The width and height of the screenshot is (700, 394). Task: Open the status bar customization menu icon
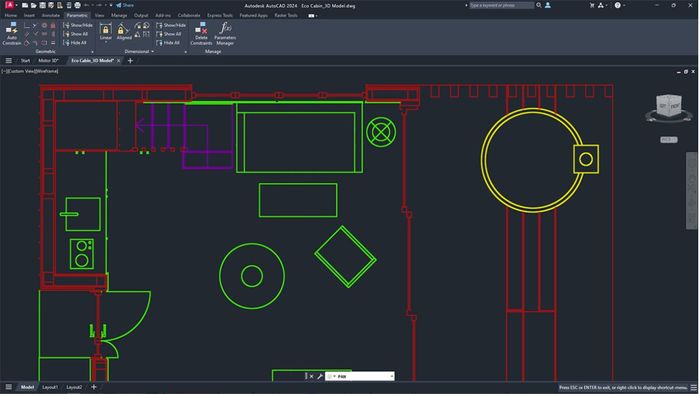point(693,388)
